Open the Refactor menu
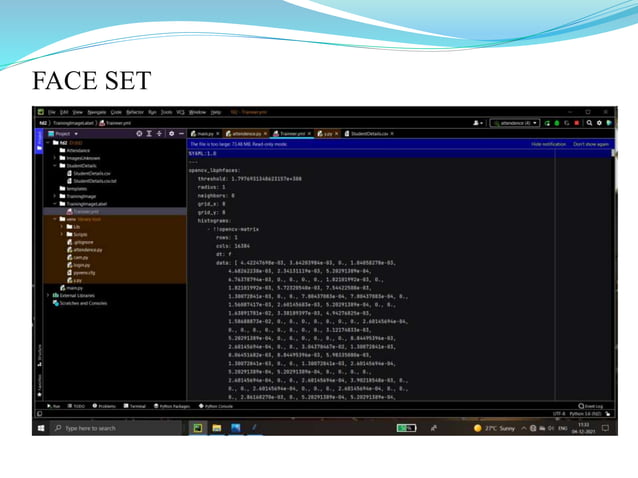This screenshot has width=638, height=478. [x=135, y=112]
